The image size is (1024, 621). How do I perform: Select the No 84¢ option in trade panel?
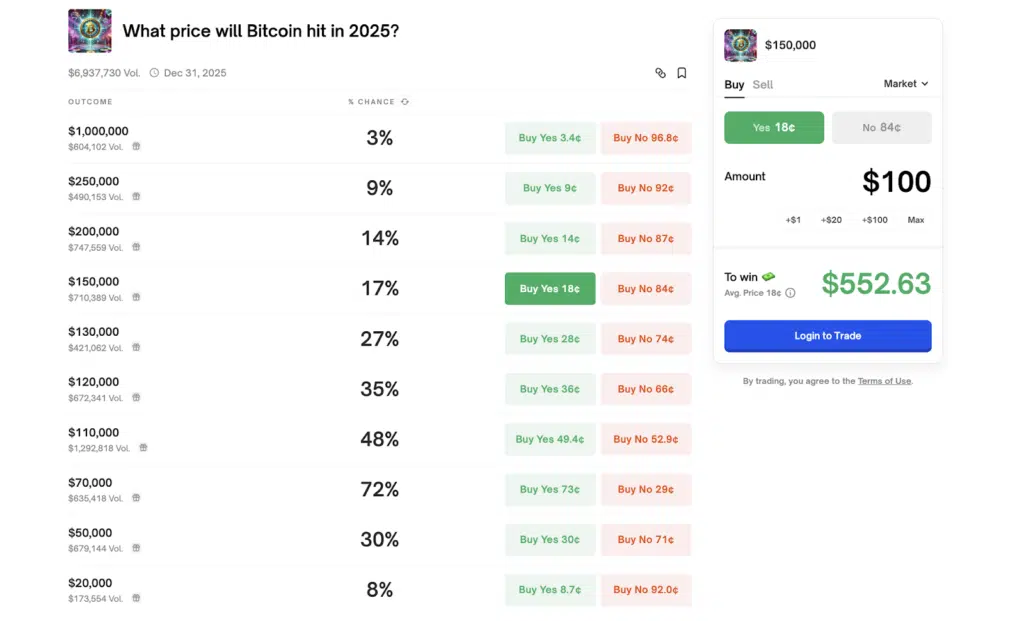pos(881,128)
